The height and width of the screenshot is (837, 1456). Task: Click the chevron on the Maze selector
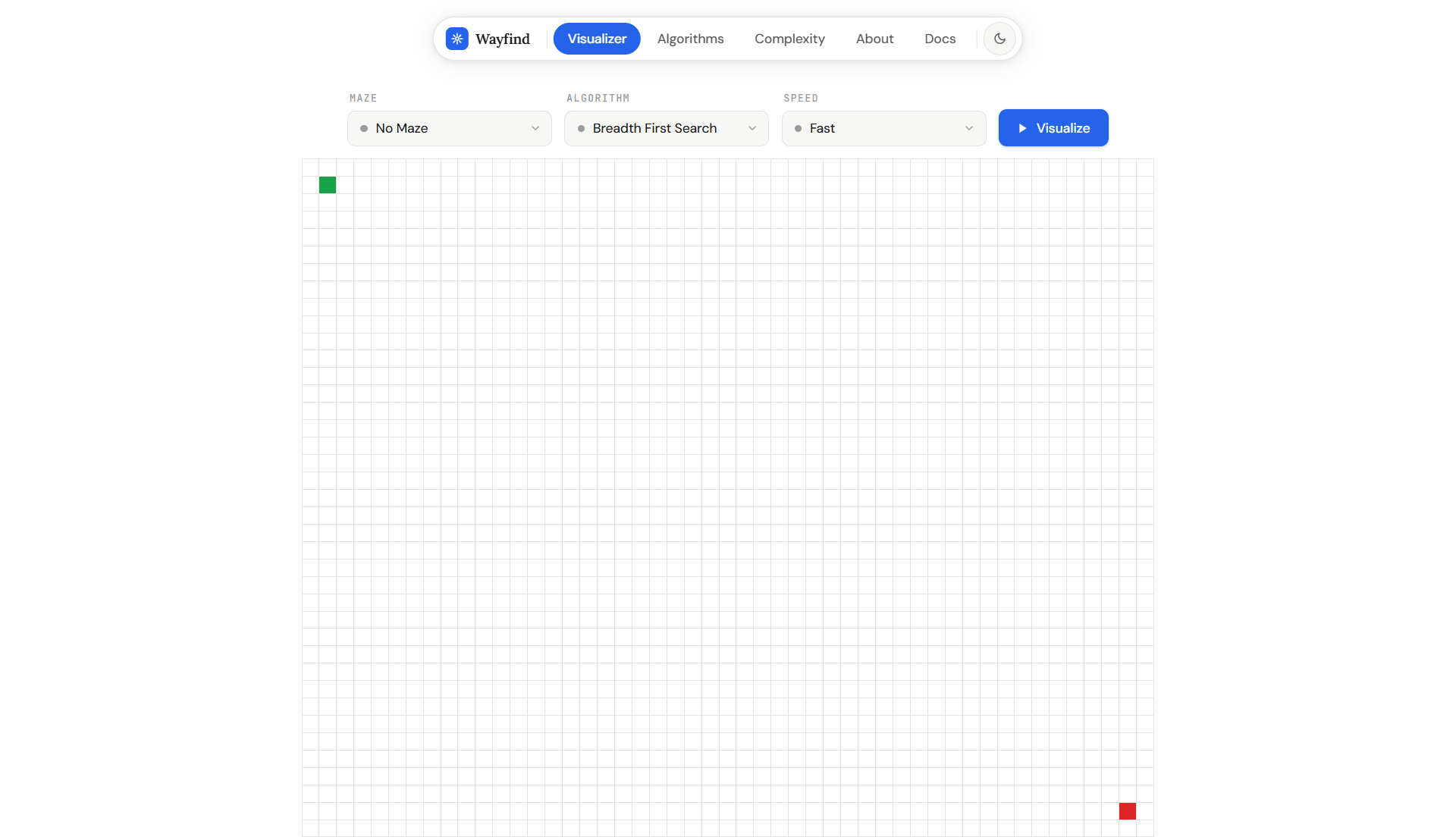535,128
